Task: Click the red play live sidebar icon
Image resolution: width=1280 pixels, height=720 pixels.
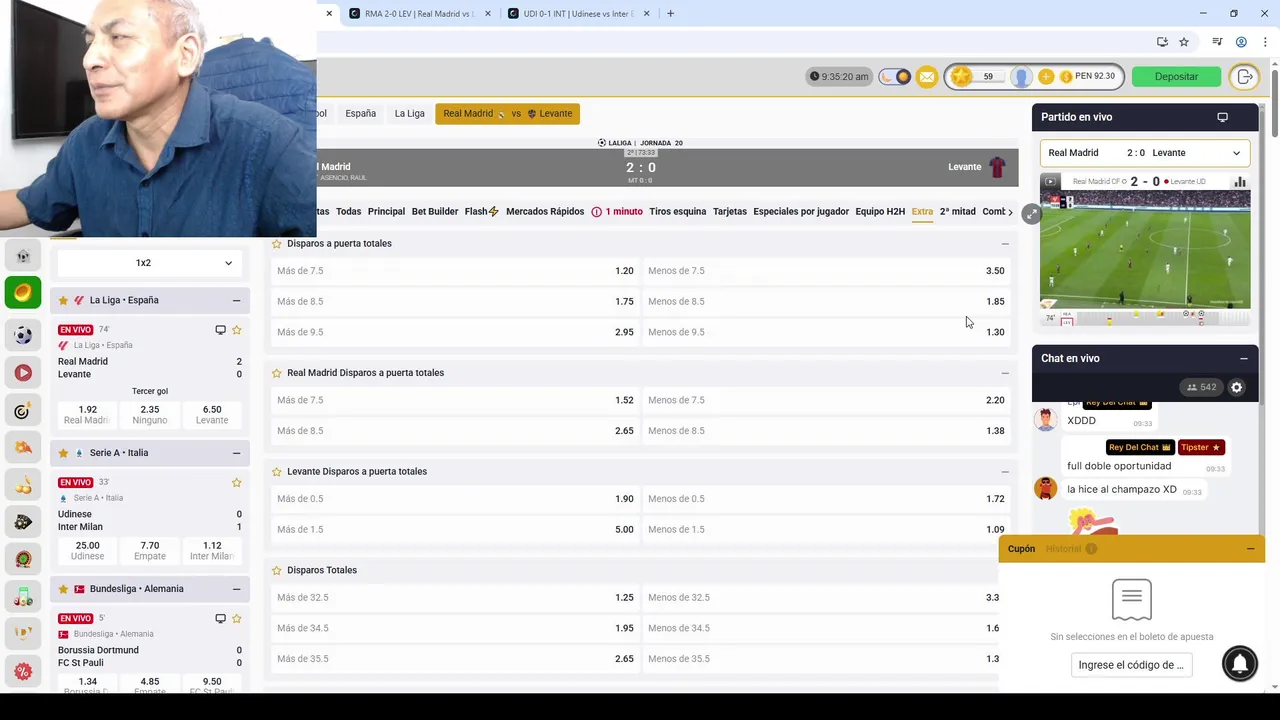Action: coord(23,373)
